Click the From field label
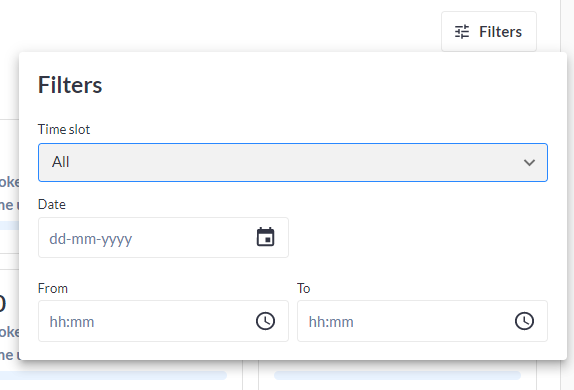 click(x=53, y=289)
